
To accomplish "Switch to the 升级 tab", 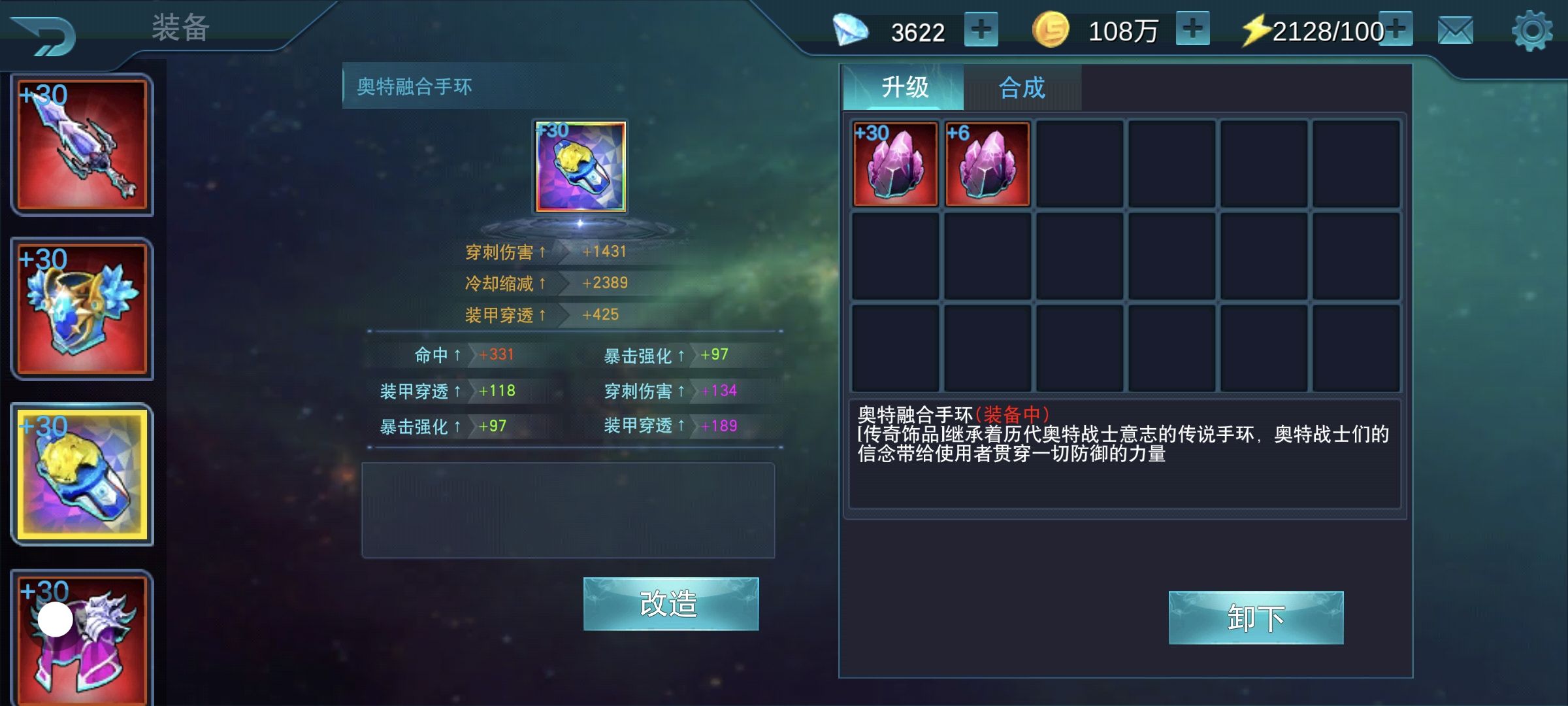I will 904,87.
